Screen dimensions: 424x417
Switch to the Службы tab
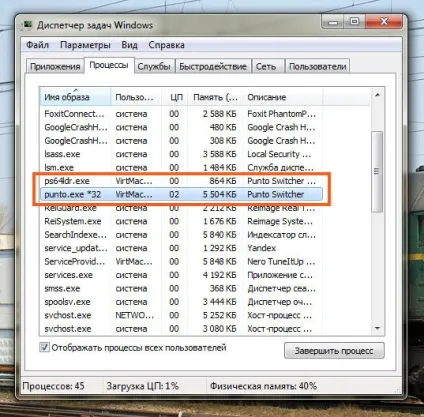pyautogui.click(x=154, y=66)
